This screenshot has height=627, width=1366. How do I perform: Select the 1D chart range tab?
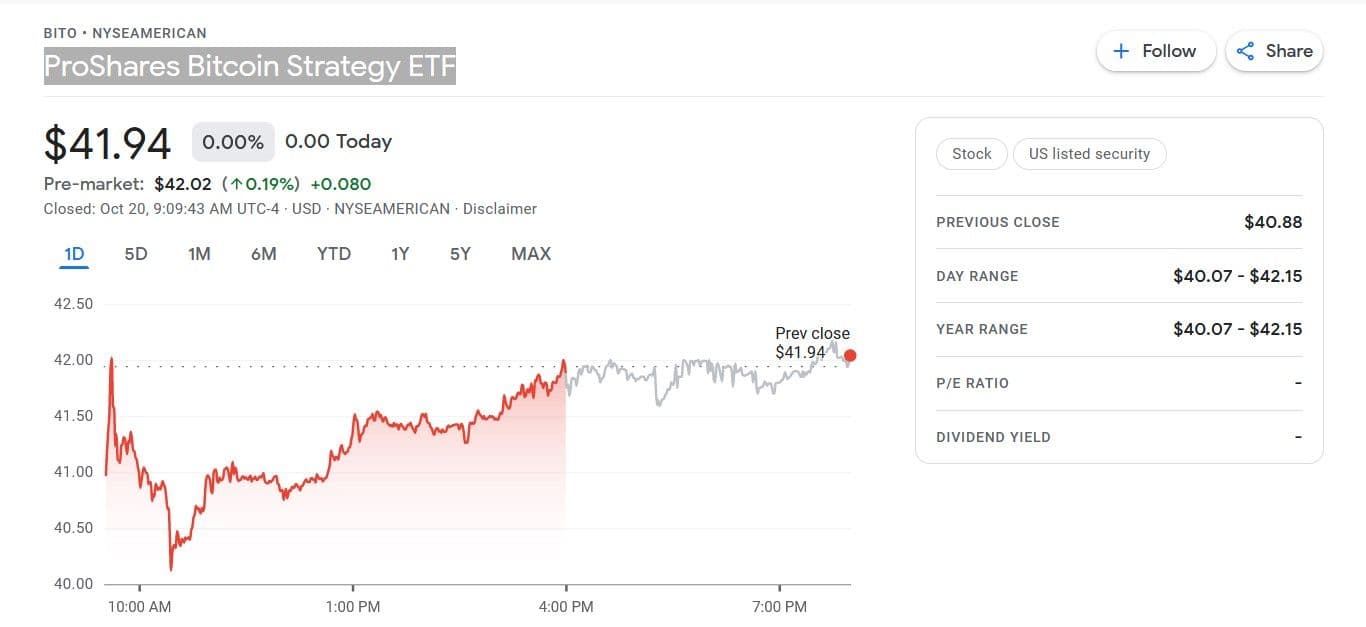point(74,254)
